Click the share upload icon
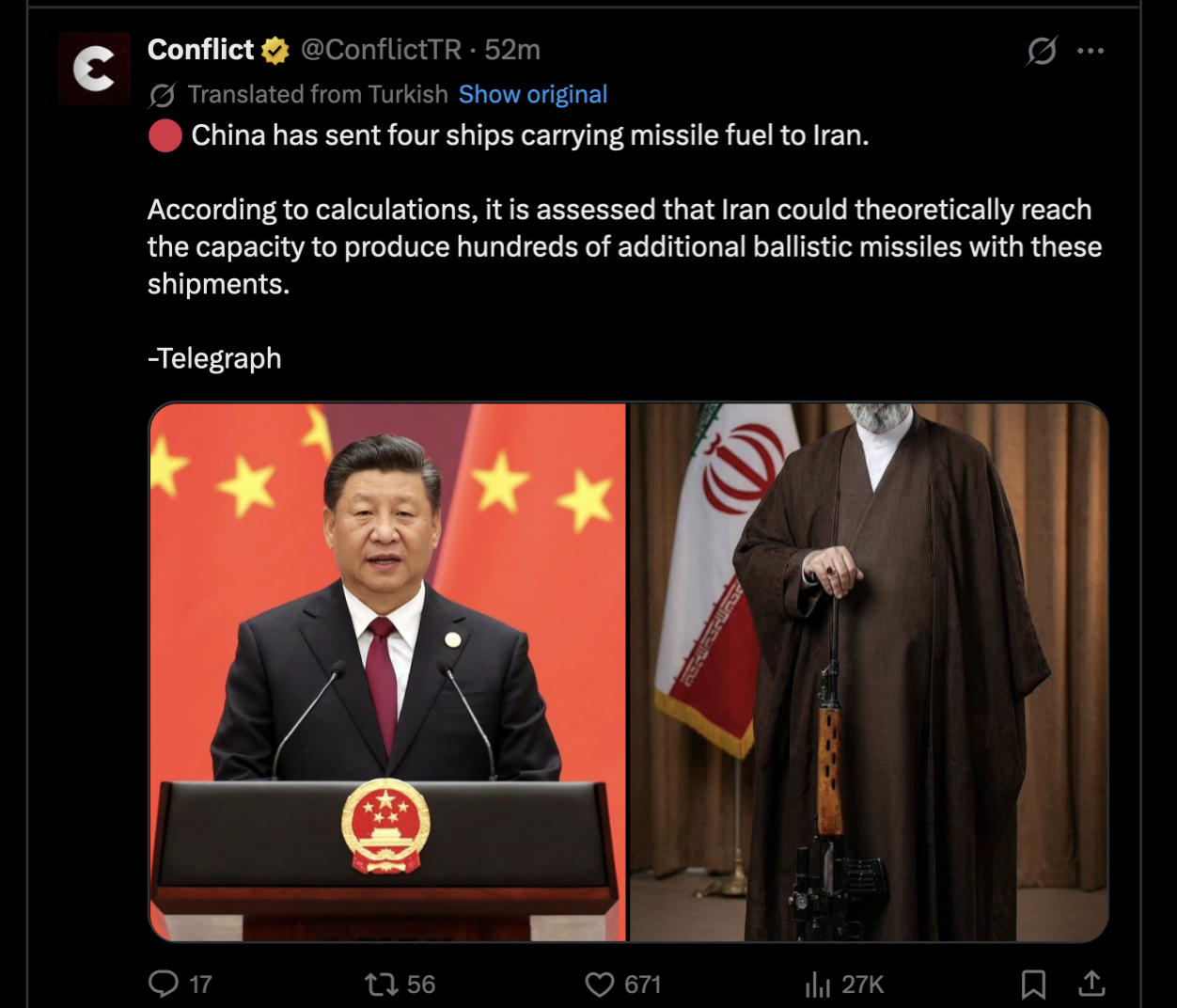The image size is (1177, 1008). click(x=1091, y=984)
